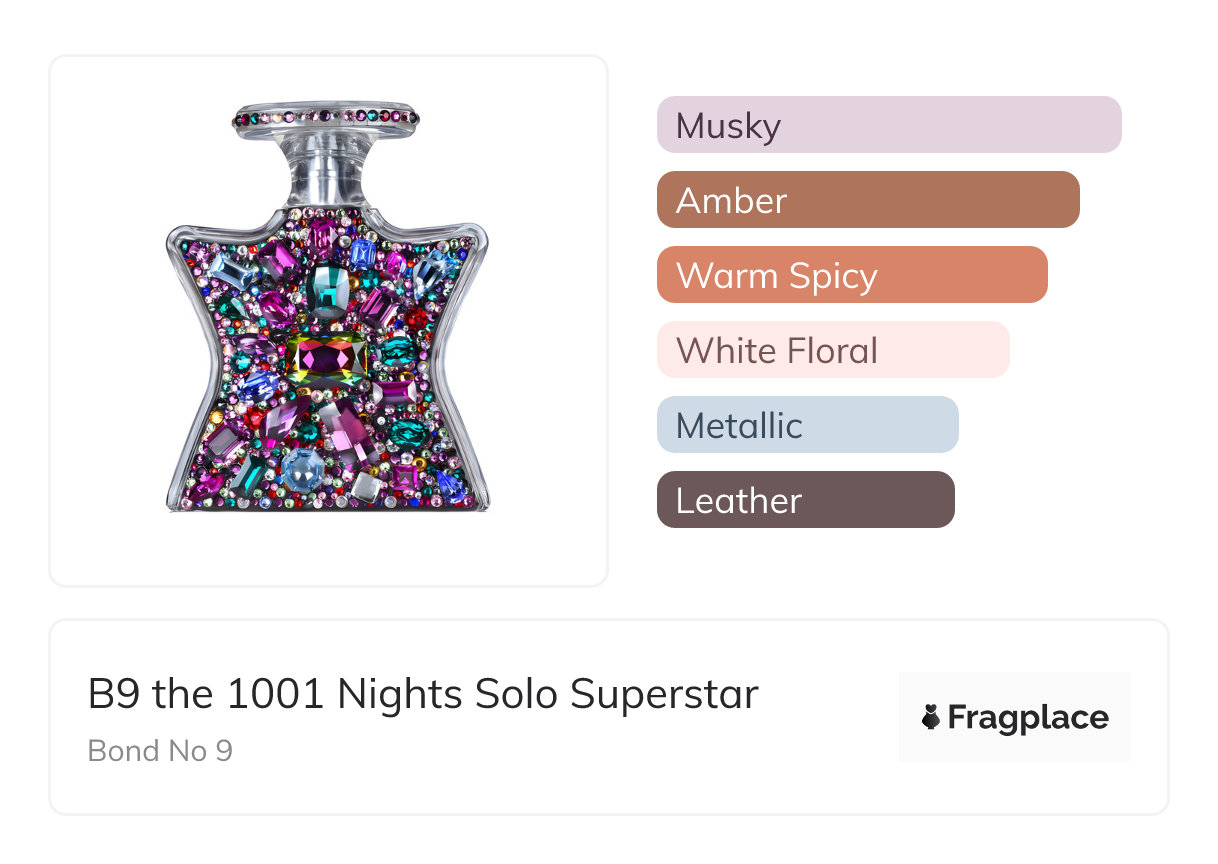Click the jeweled cap of the perfume bottle
The image size is (1218, 864).
pos(326,117)
